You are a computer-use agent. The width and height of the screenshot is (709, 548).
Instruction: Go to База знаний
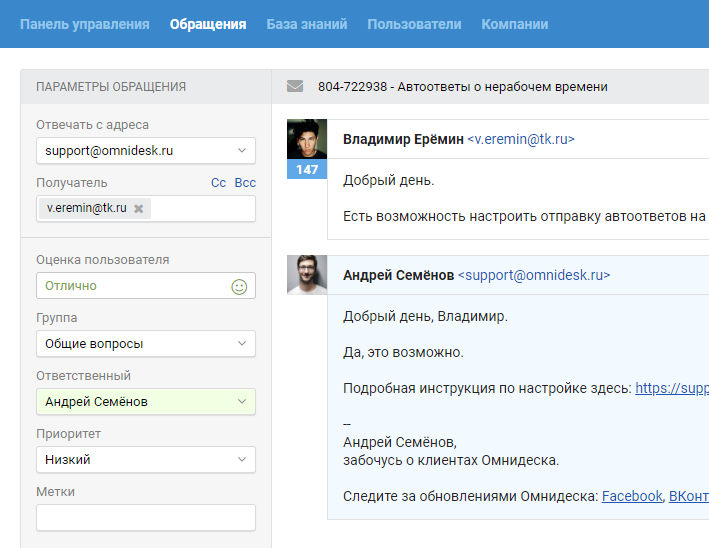(x=306, y=24)
